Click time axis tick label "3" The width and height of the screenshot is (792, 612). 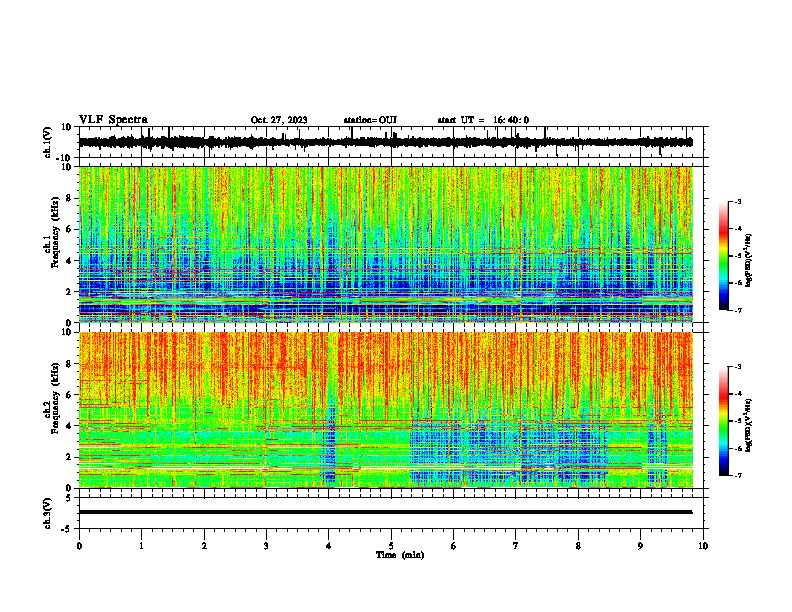click(266, 546)
